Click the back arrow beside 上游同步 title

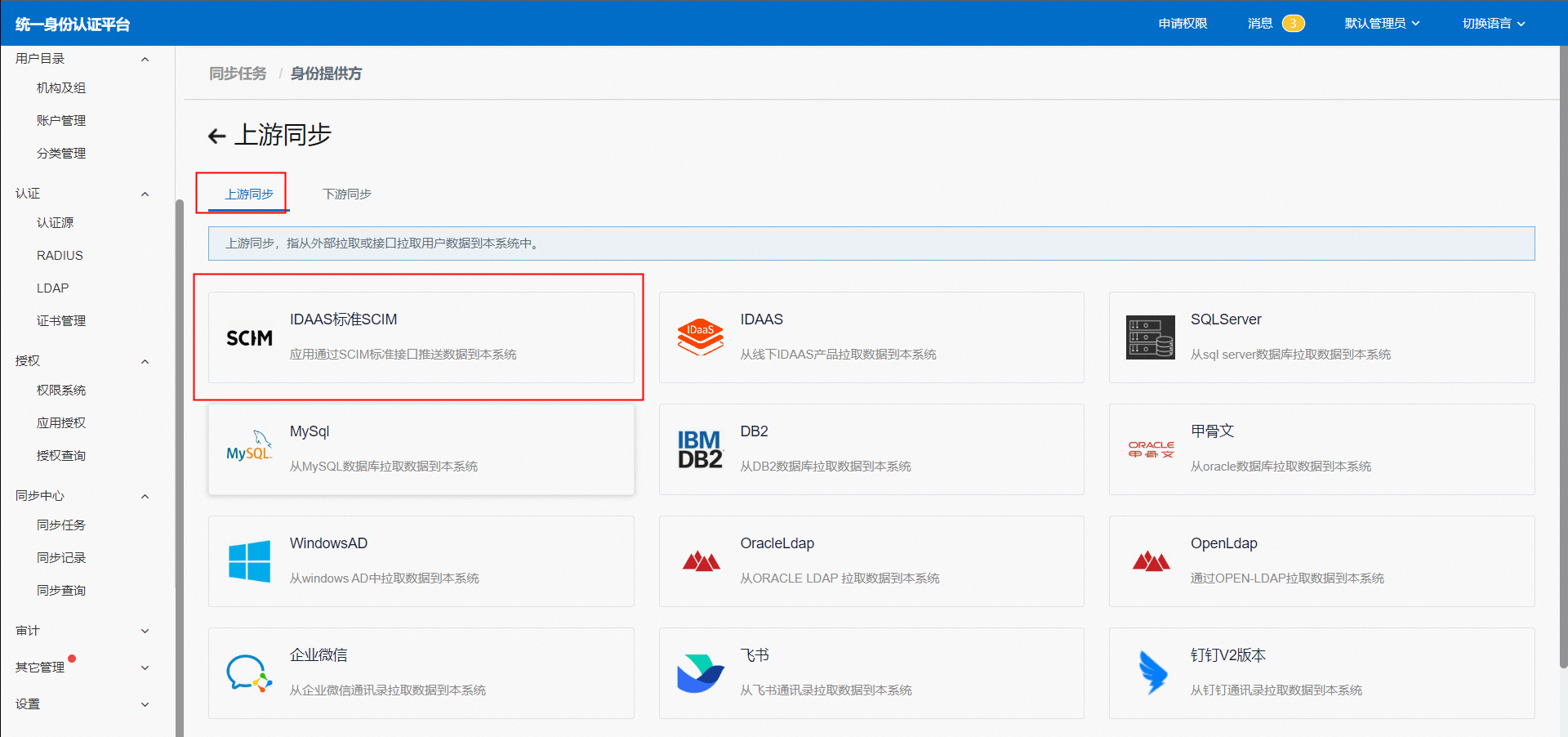point(216,136)
